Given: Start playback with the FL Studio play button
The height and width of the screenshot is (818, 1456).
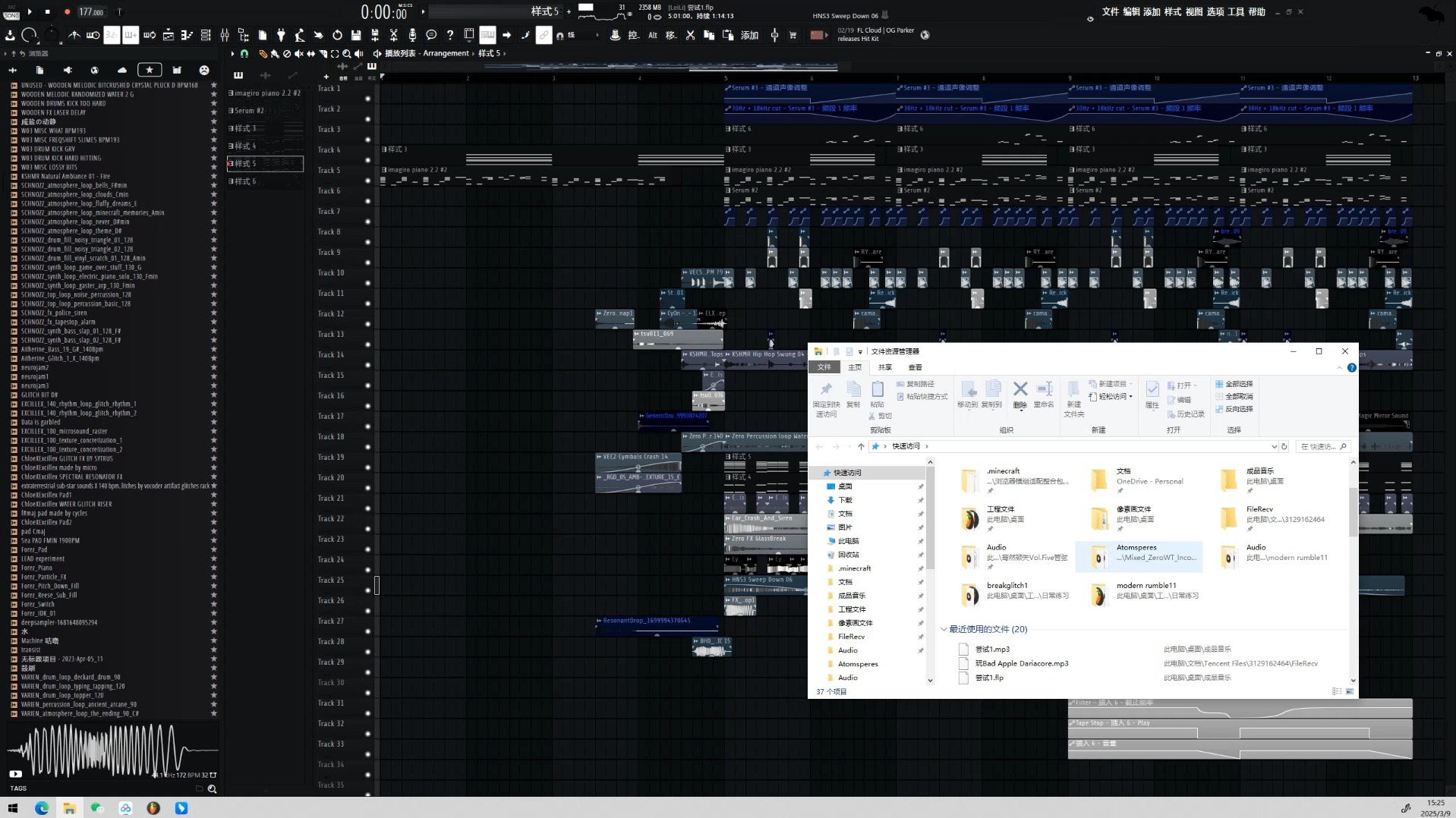Looking at the screenshot, I should tap(30, 11).
